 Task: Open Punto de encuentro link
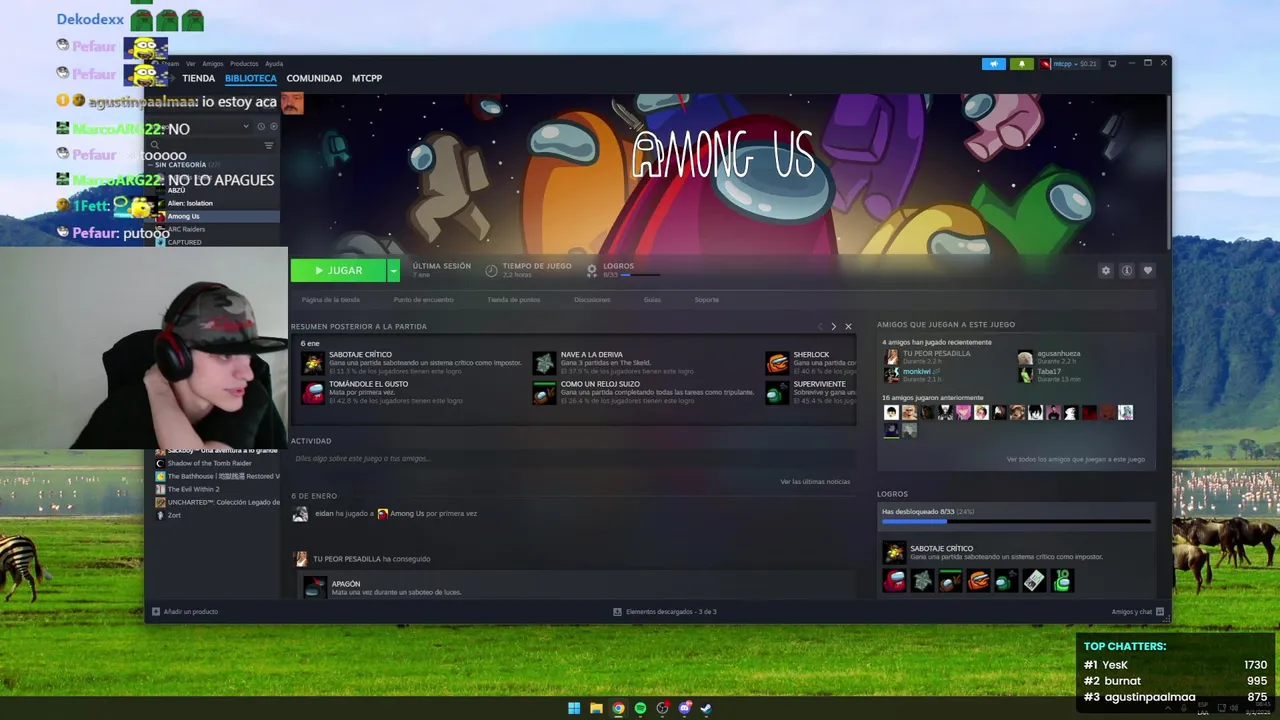[x=423, y=300]
